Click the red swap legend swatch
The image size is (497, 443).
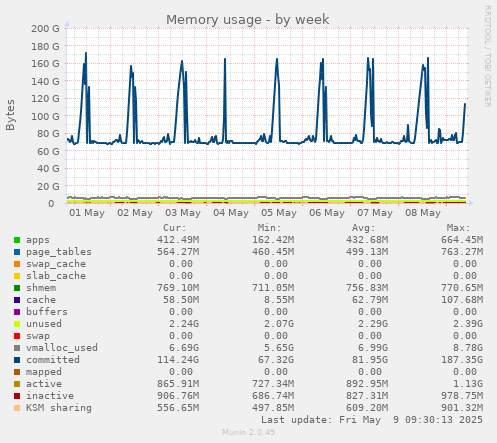tap(17, 336)
